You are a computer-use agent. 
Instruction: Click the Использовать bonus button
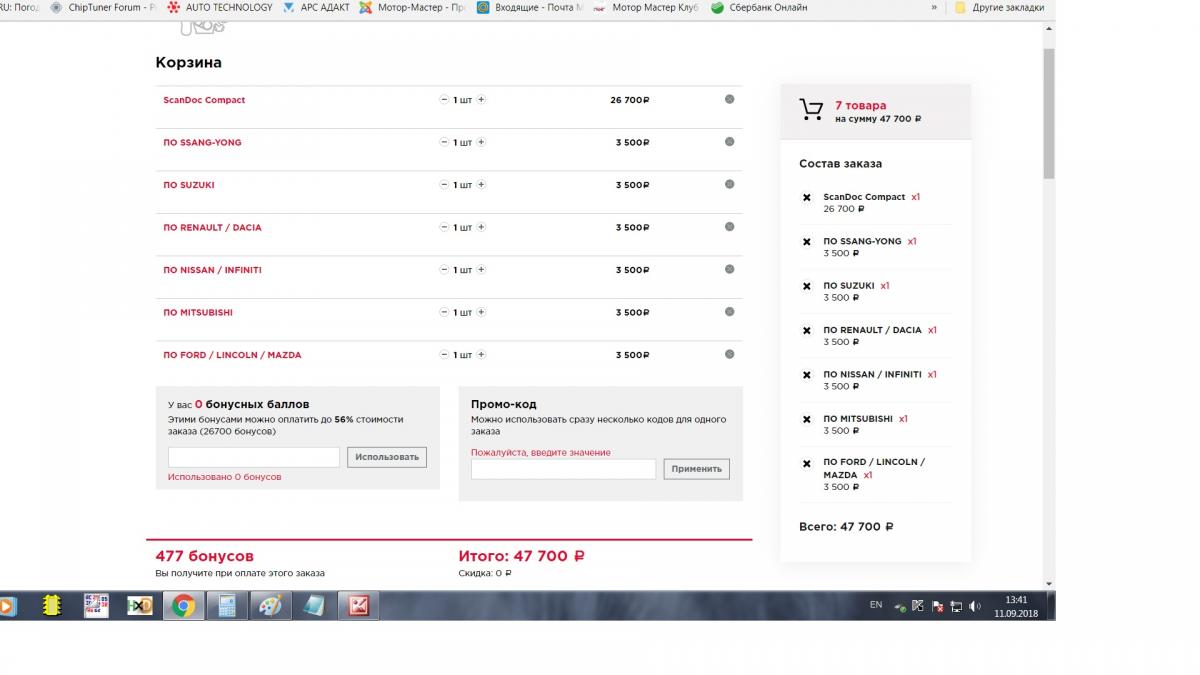pos(387,457)
